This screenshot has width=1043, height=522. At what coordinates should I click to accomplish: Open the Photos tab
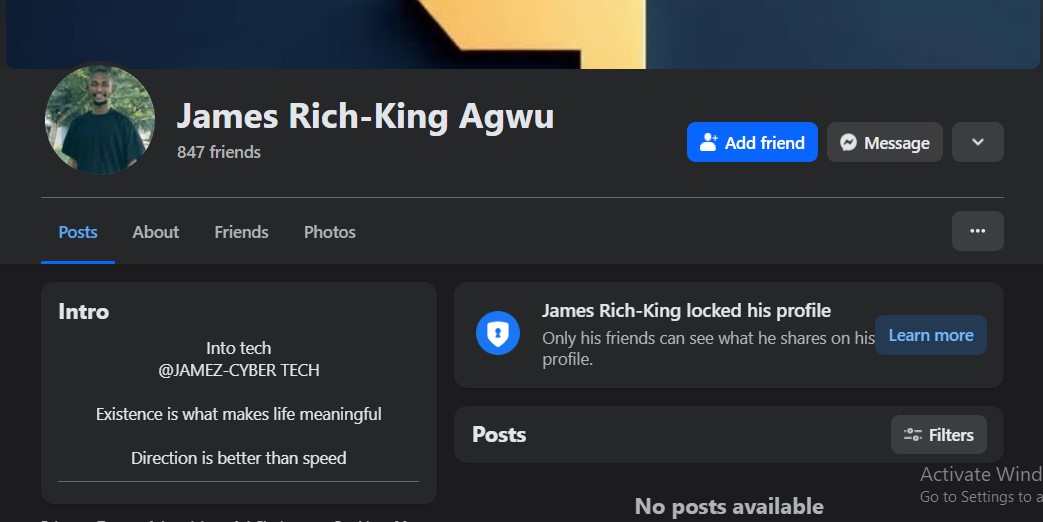(x=330, y=232)
